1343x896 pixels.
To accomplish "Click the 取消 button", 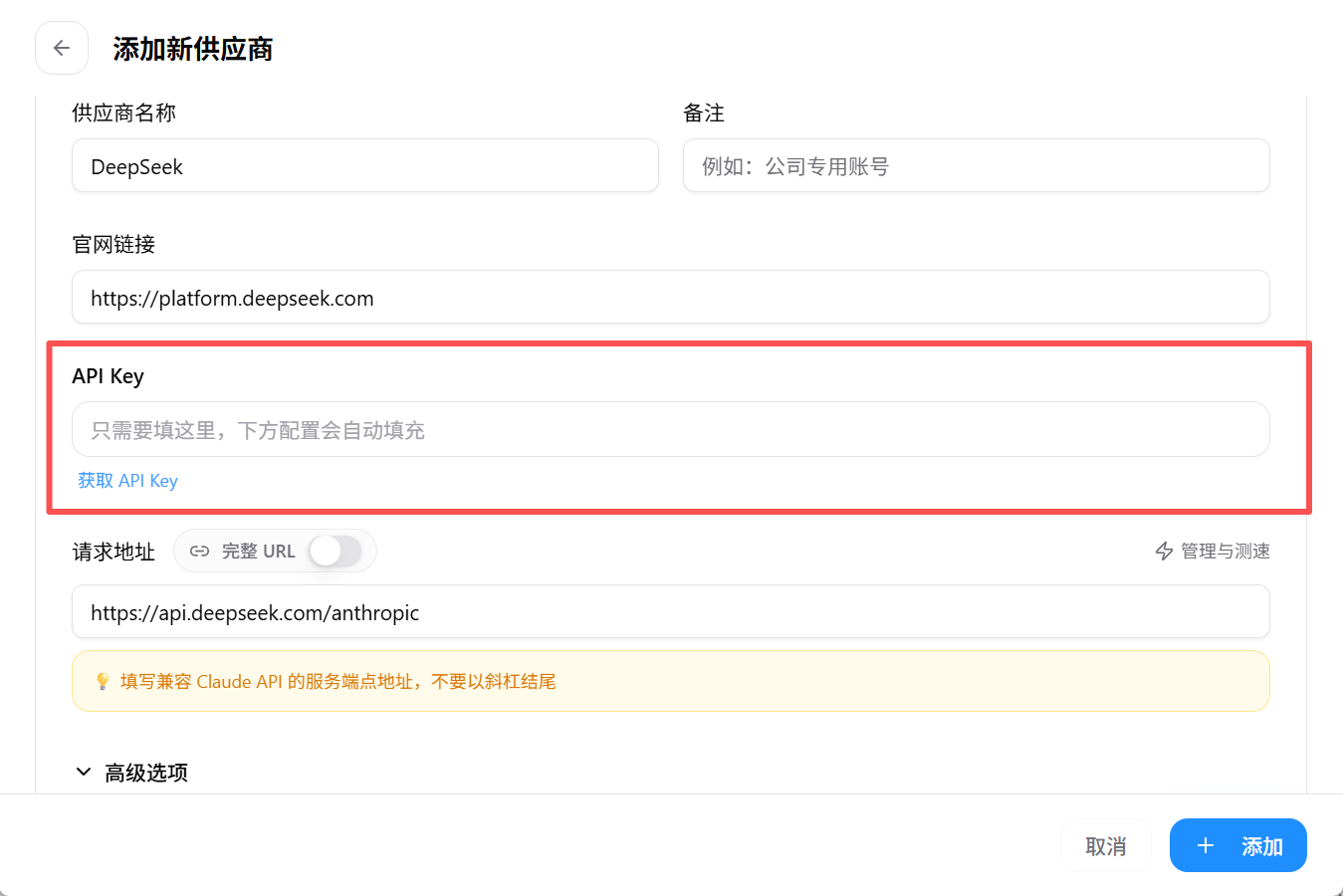I will (1105, 846).
